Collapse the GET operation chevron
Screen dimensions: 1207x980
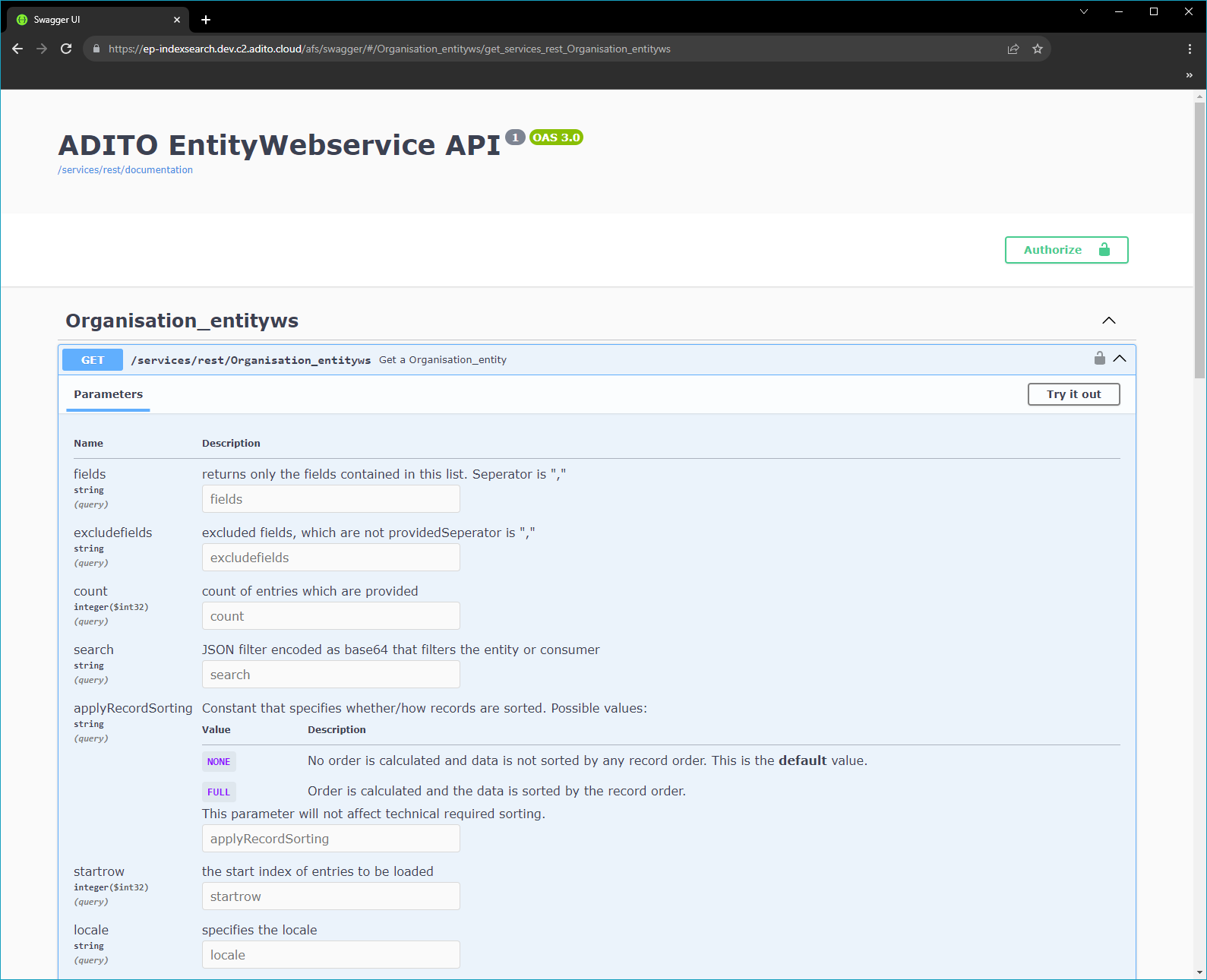1120,359
